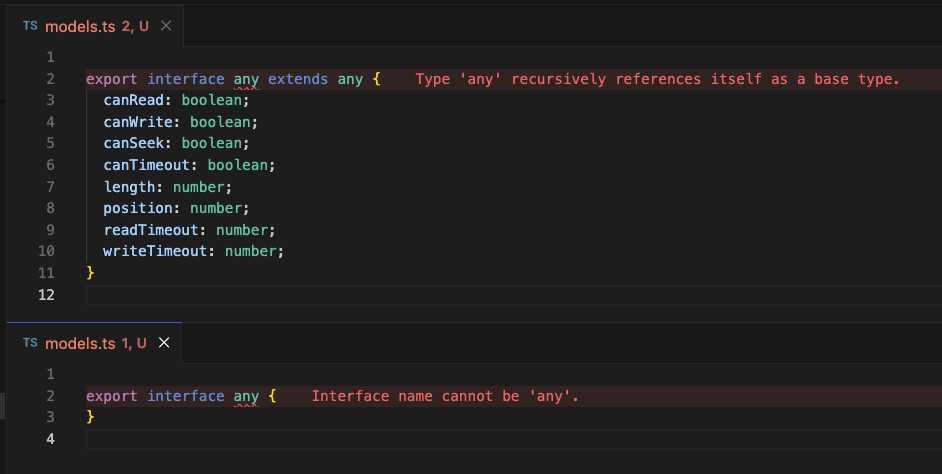Activate the models.ts 1, U tab
Image resolution: width=942 pixels, height=474 pixels.
(x=80, y=343)
